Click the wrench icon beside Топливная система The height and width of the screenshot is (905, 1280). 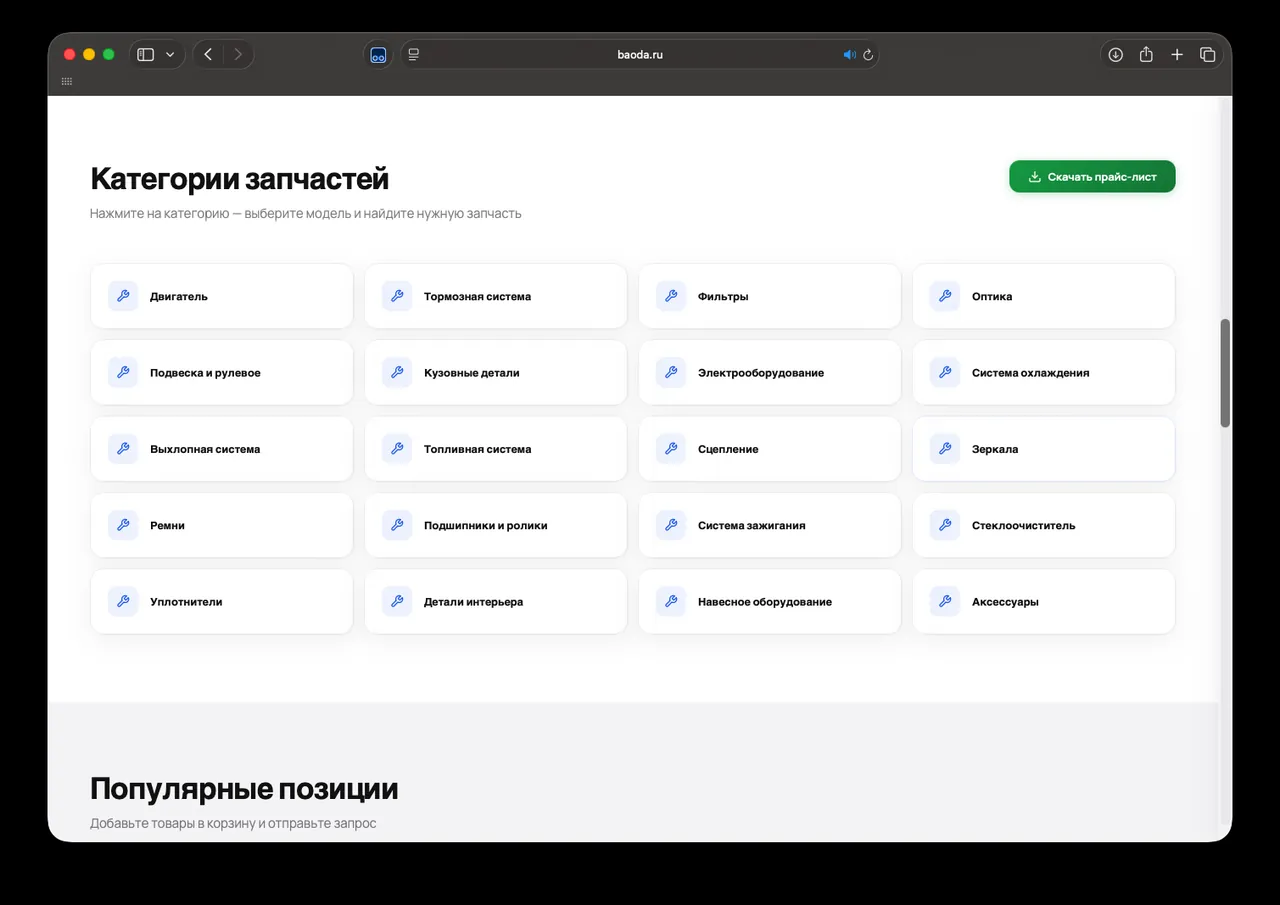click(397, 449)
